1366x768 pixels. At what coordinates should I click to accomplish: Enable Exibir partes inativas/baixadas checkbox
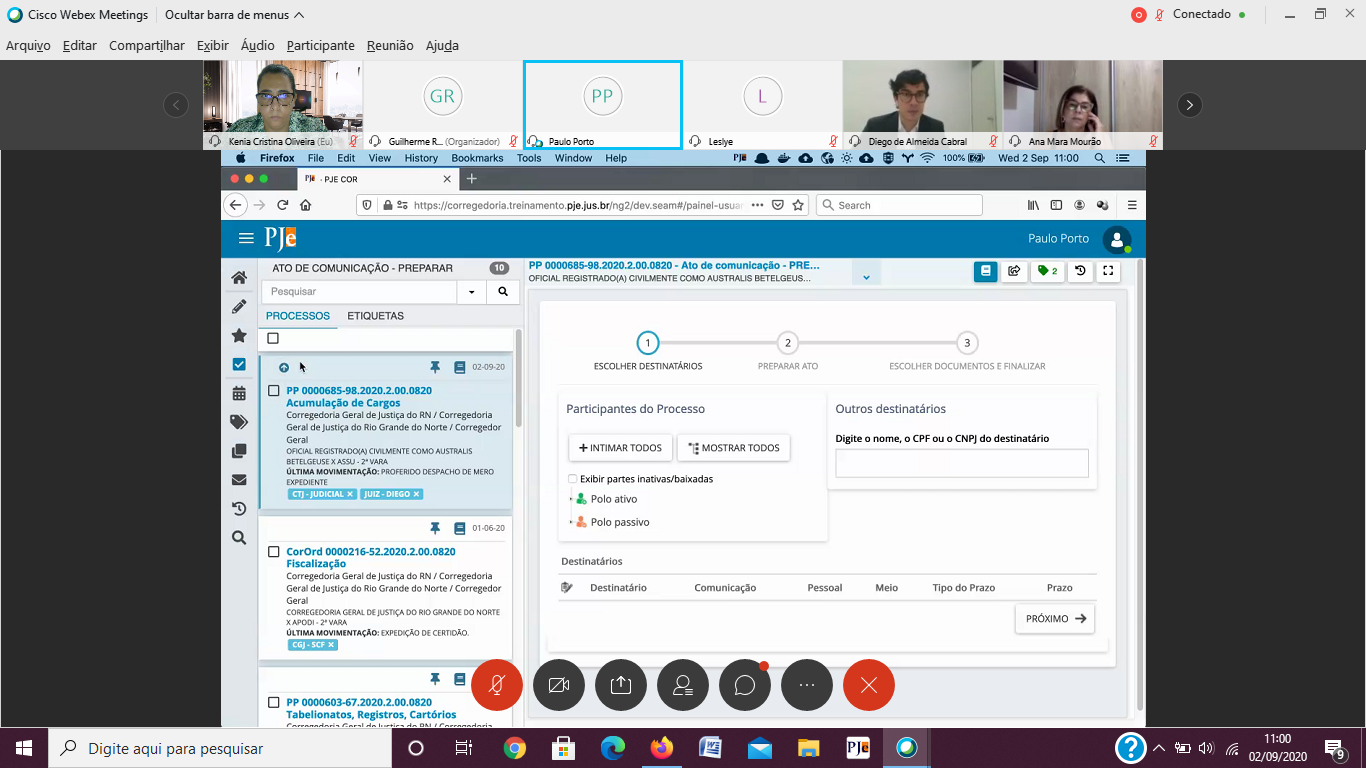tap(573, 479)
